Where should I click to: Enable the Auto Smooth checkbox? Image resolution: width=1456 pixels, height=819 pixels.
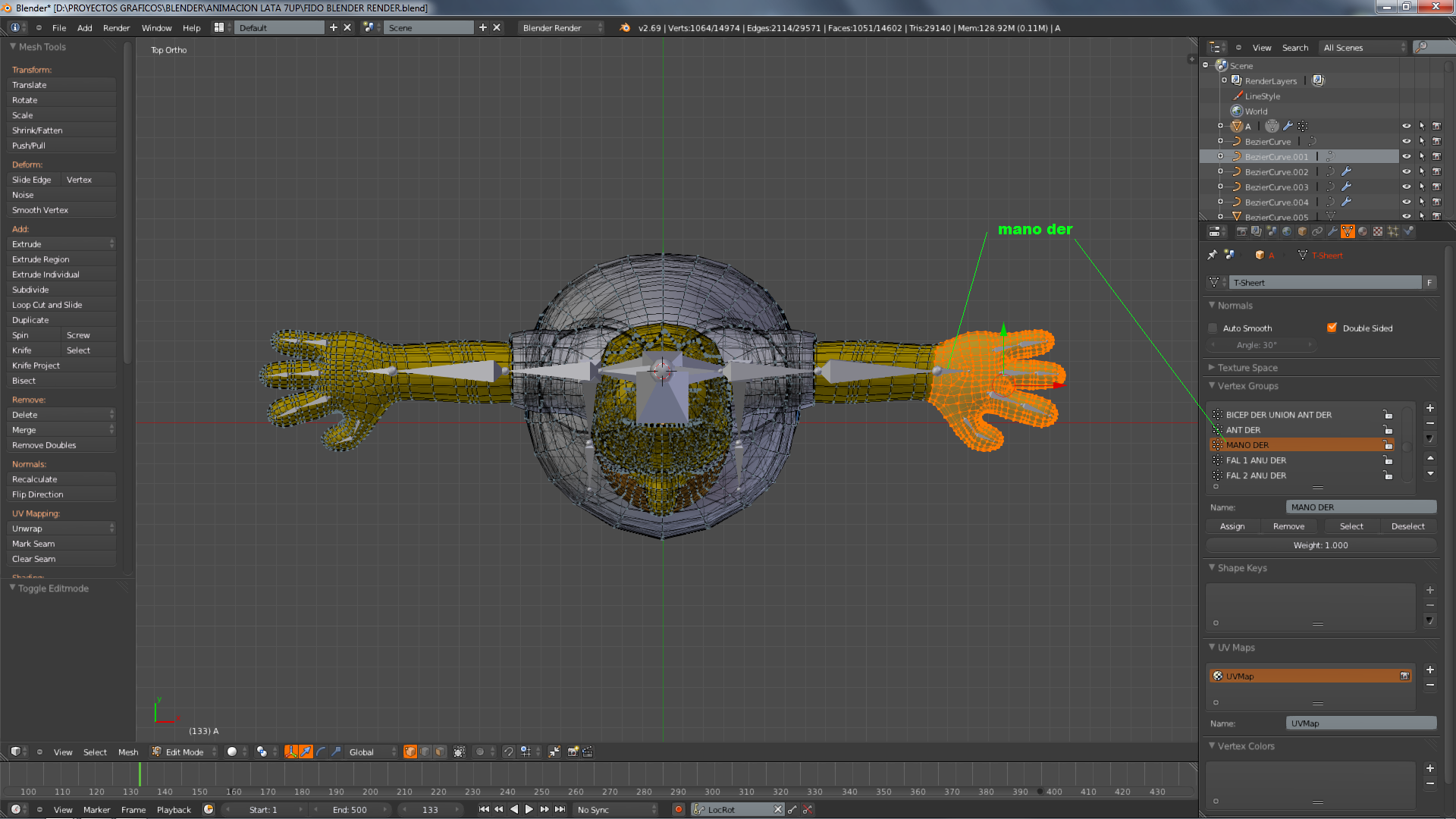point(1213,328)
